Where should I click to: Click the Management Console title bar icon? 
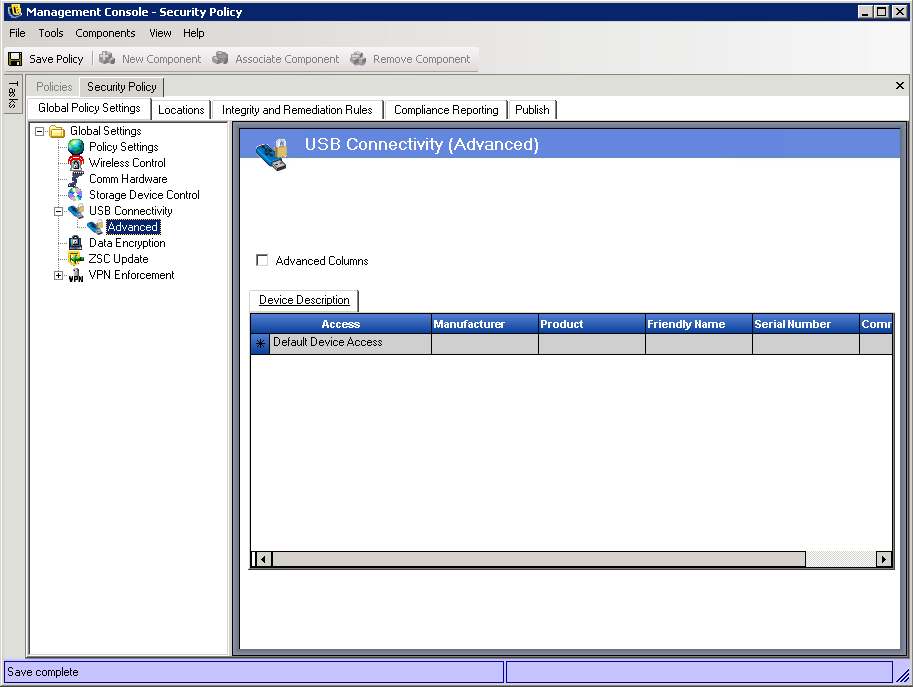[15, 11]
